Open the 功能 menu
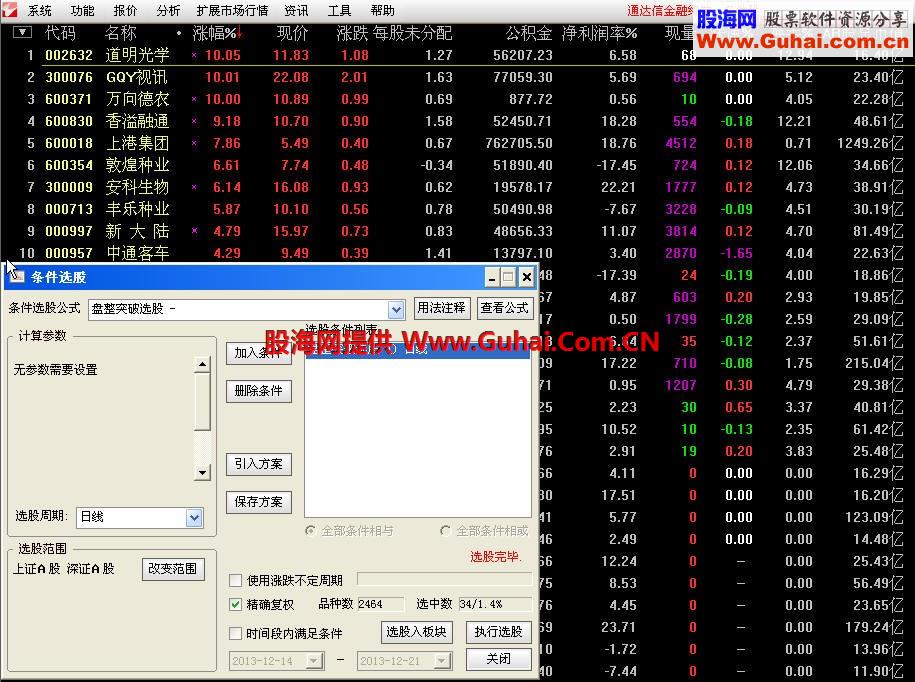 click(x=82, y=11)
